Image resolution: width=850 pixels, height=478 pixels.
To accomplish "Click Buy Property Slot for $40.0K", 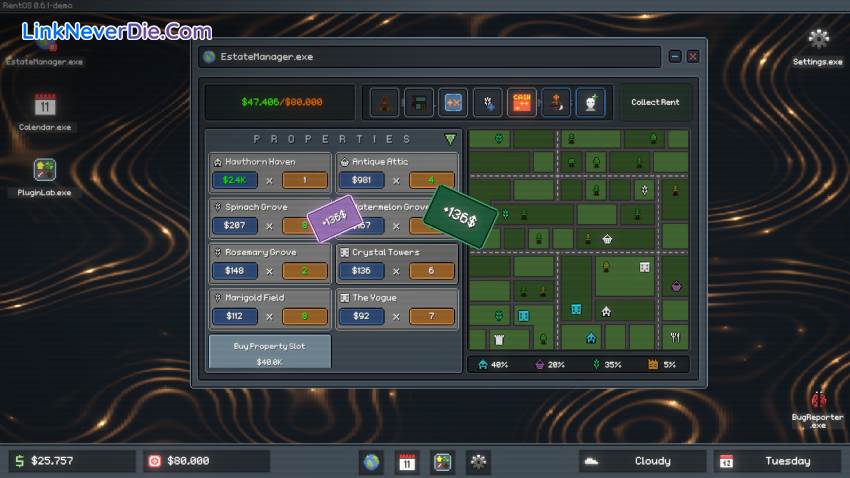I will pyautogui.click(x=269, y=352).
